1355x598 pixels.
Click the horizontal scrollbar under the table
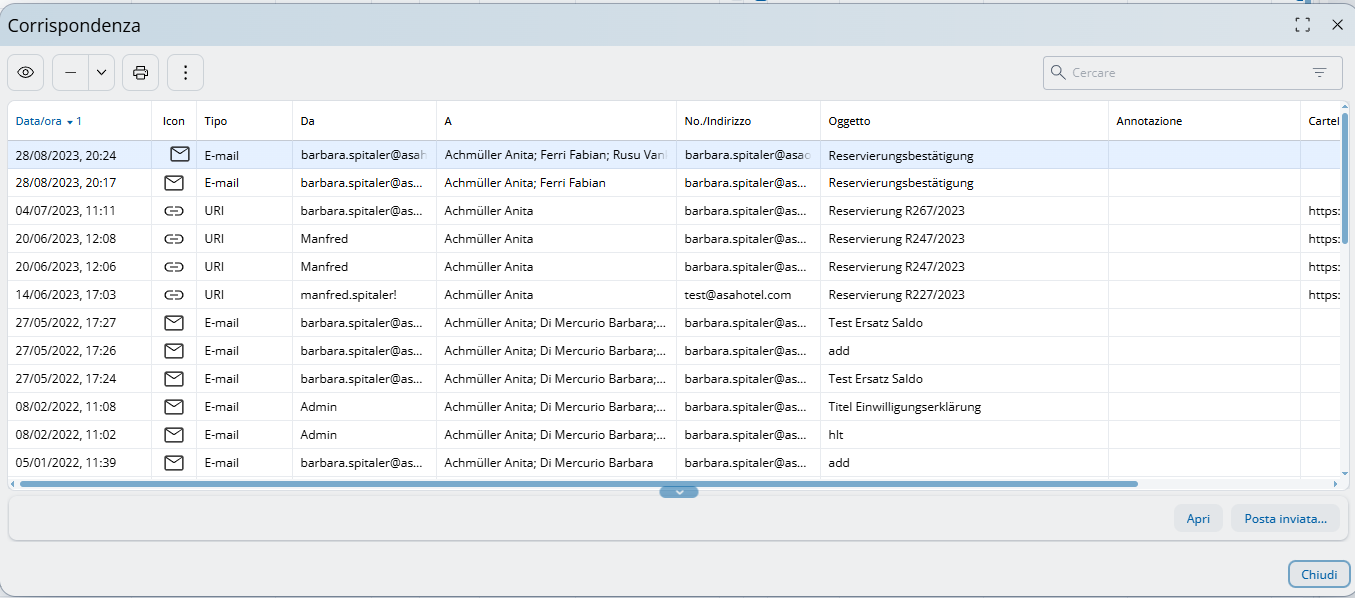(x=578, y=484)
